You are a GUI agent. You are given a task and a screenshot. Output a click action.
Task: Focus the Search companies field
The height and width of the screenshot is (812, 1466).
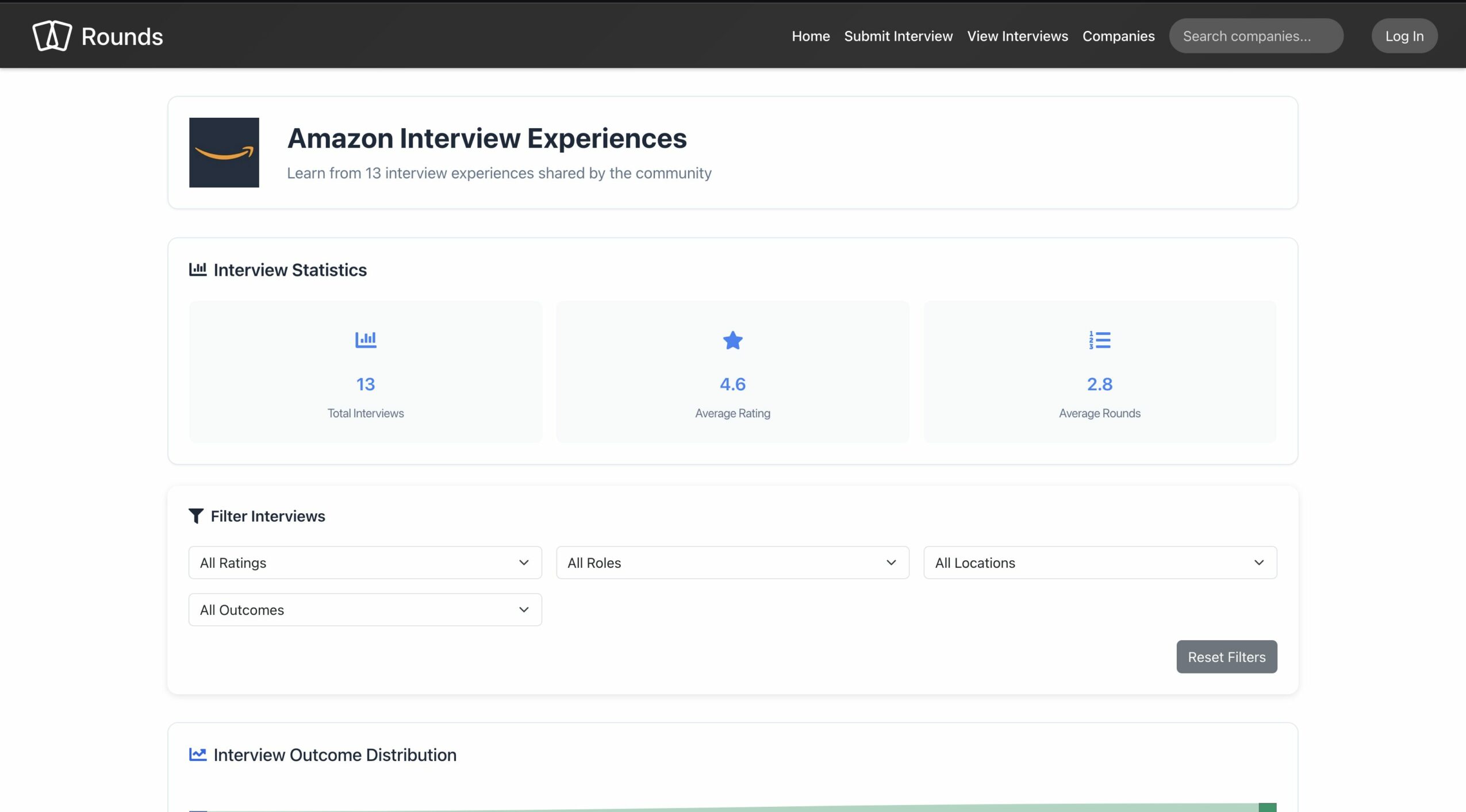click(1256, 36)
